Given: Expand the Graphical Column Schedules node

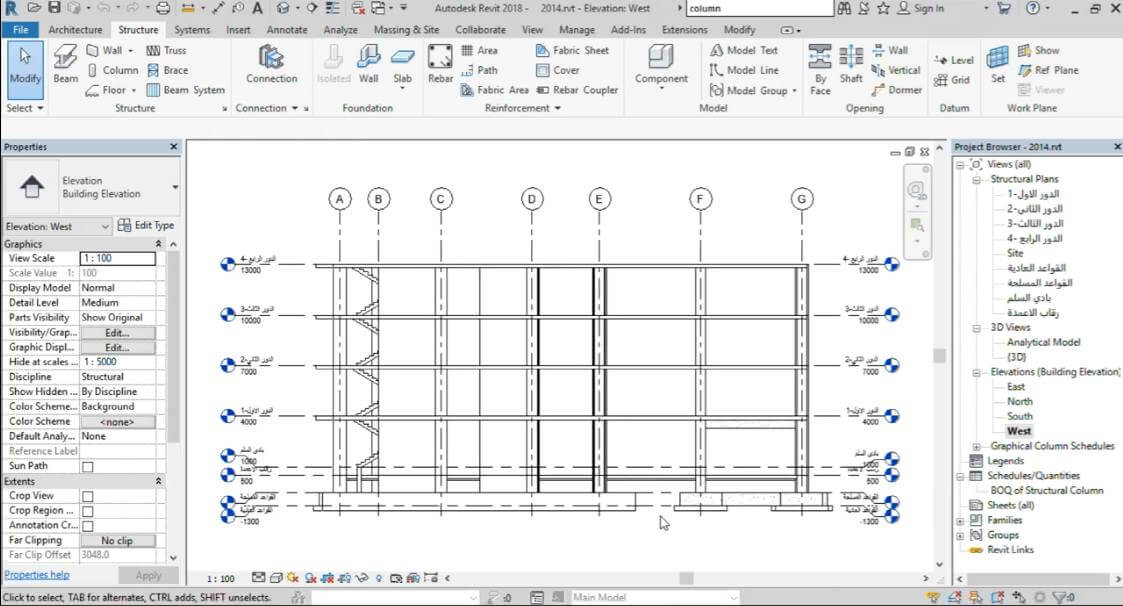Looking at the screenshot, I should pyautogui.click(x=977, y=446).
